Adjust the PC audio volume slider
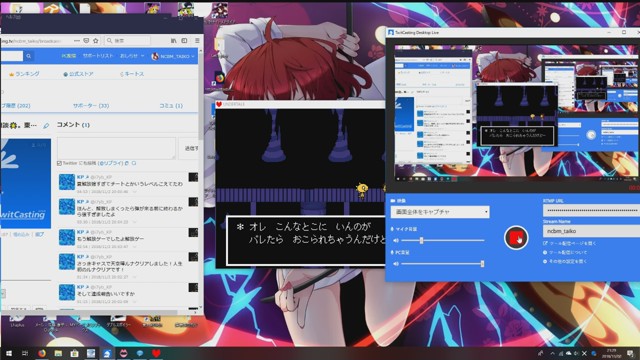 pos(442,264)
